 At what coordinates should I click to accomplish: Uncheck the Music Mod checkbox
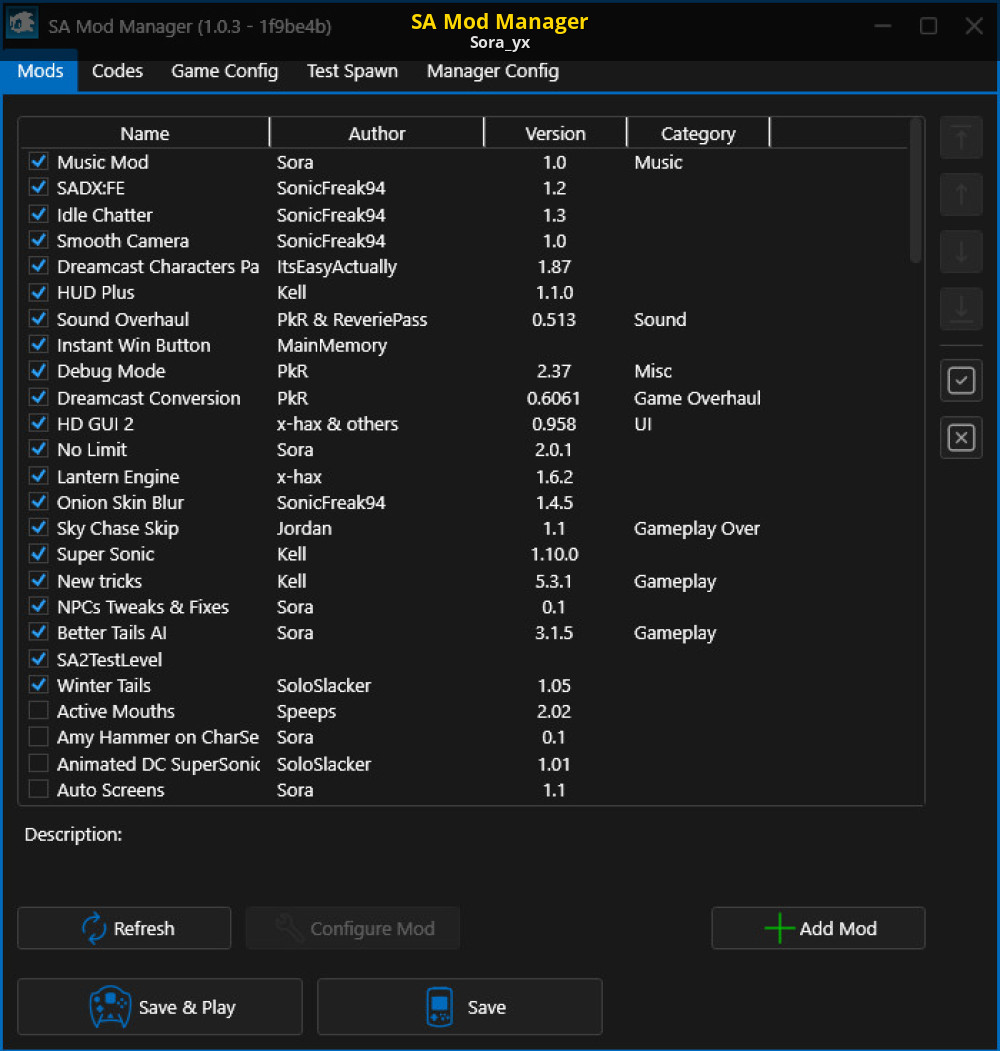39,162
